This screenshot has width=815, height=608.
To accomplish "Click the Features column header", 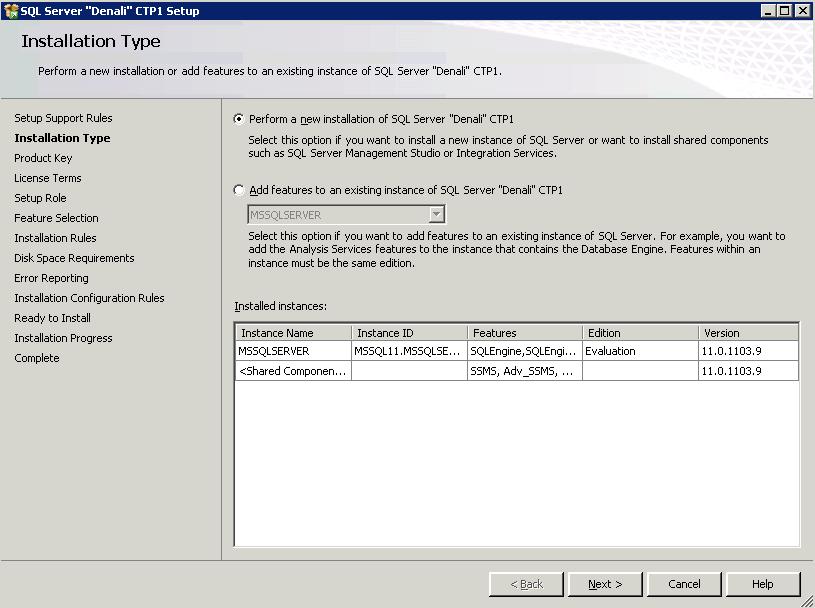I will point(524,333).
